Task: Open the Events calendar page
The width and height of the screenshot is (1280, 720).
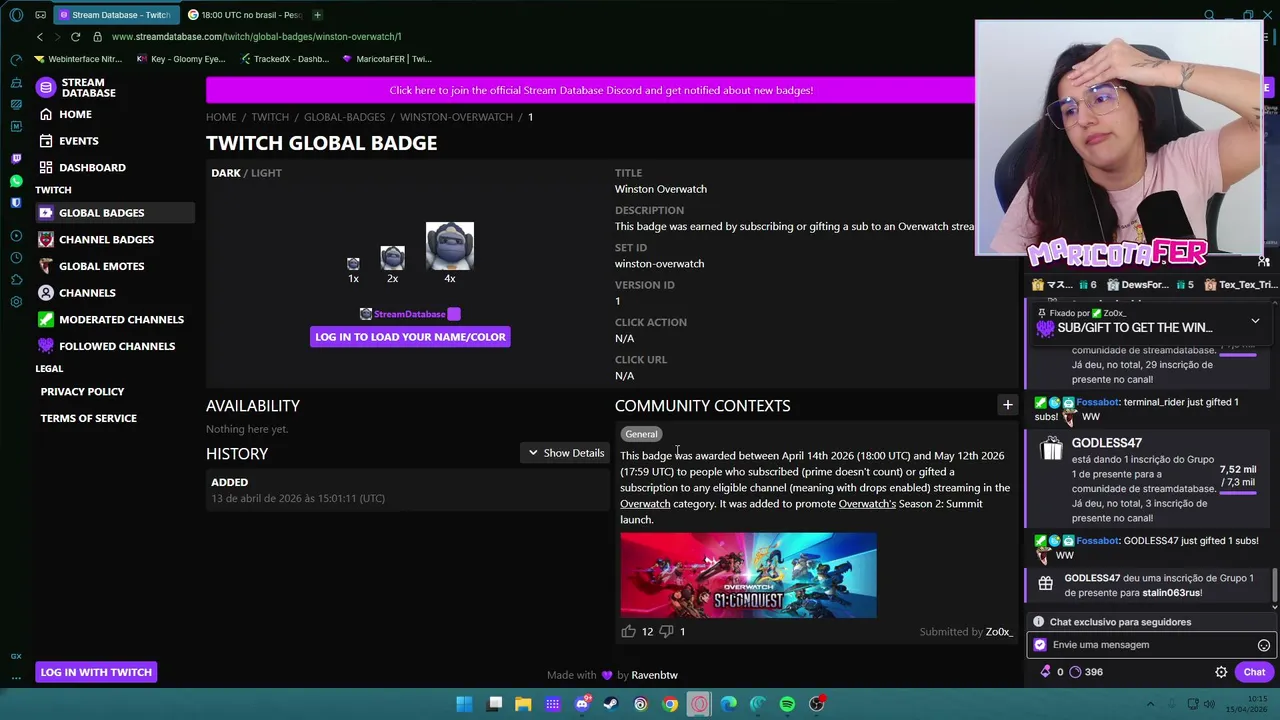Action: (x=69, y=141)
